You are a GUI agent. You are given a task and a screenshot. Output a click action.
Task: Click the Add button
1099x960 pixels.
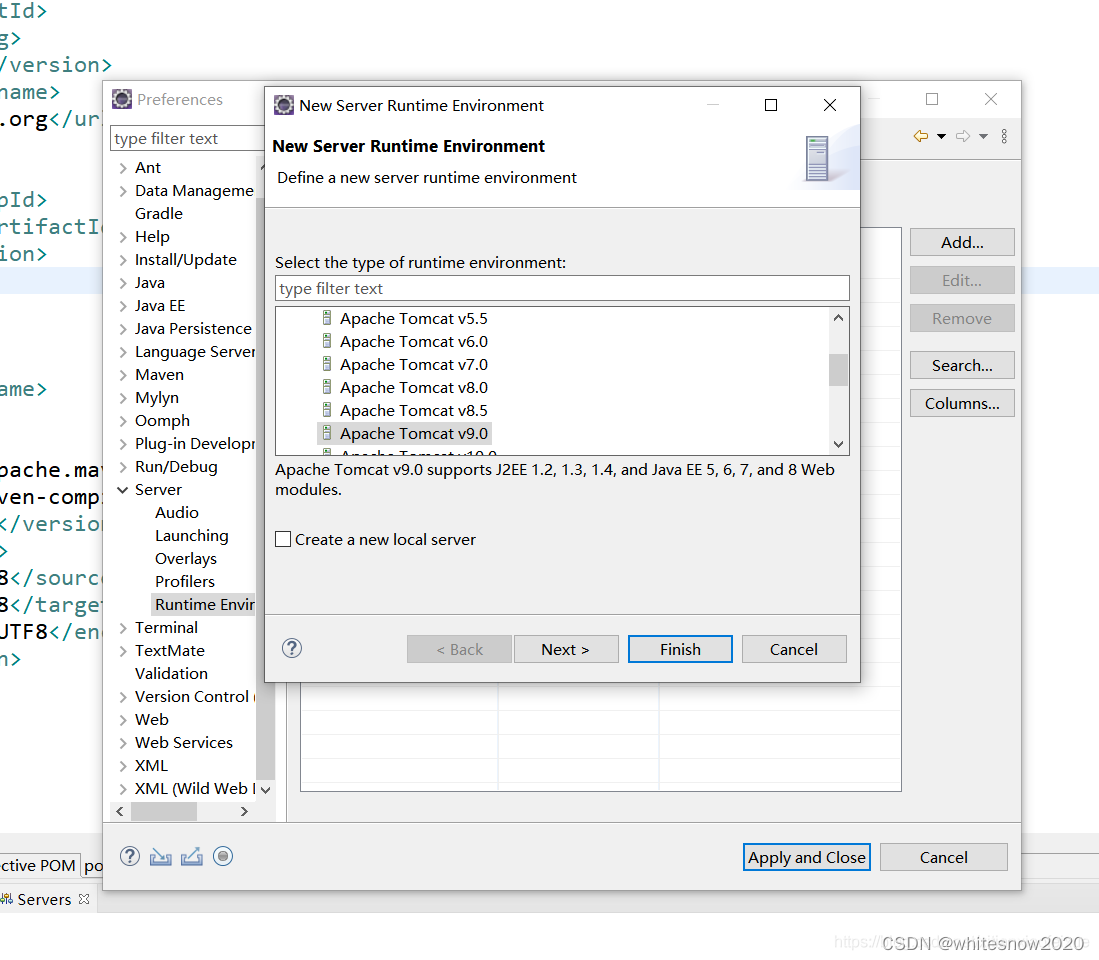[x=961, y=241]
